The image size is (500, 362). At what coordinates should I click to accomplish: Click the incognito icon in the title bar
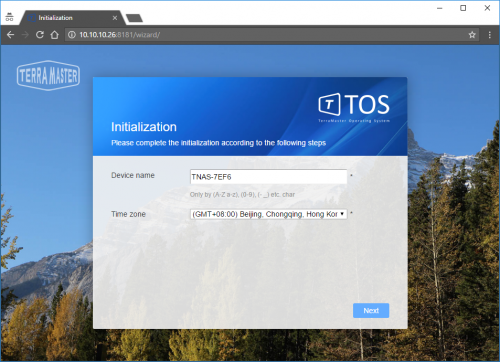point(9,17)
